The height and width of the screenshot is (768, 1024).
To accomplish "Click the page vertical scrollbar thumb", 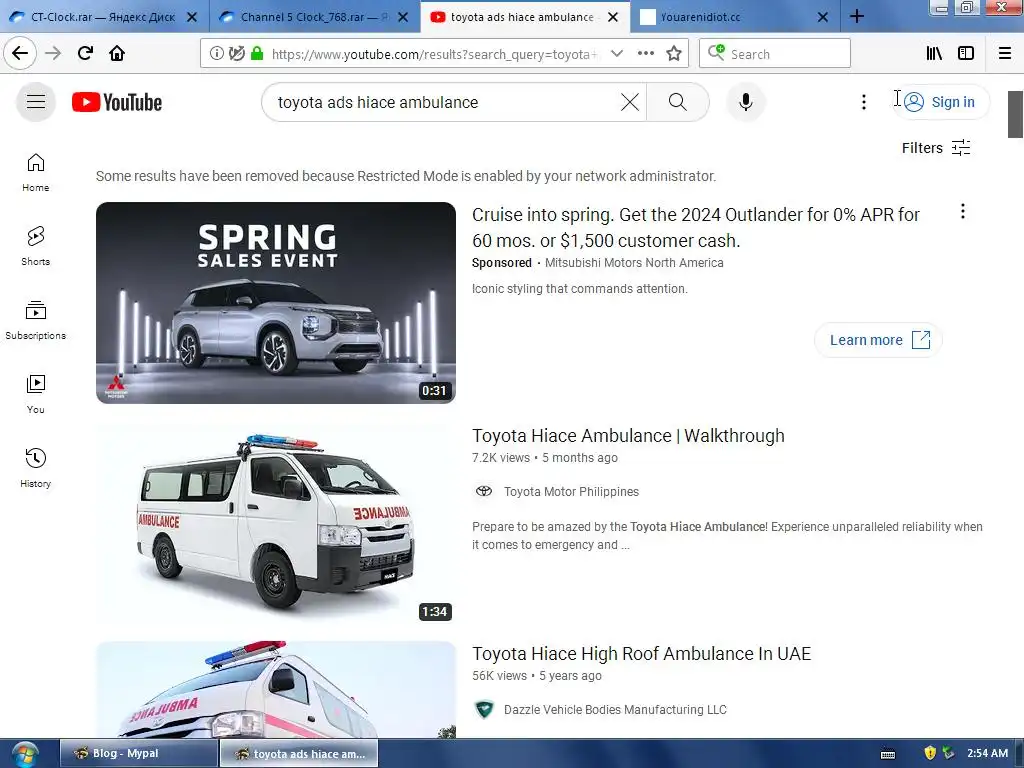I will pyautogui.click(x=1015, y=115).
